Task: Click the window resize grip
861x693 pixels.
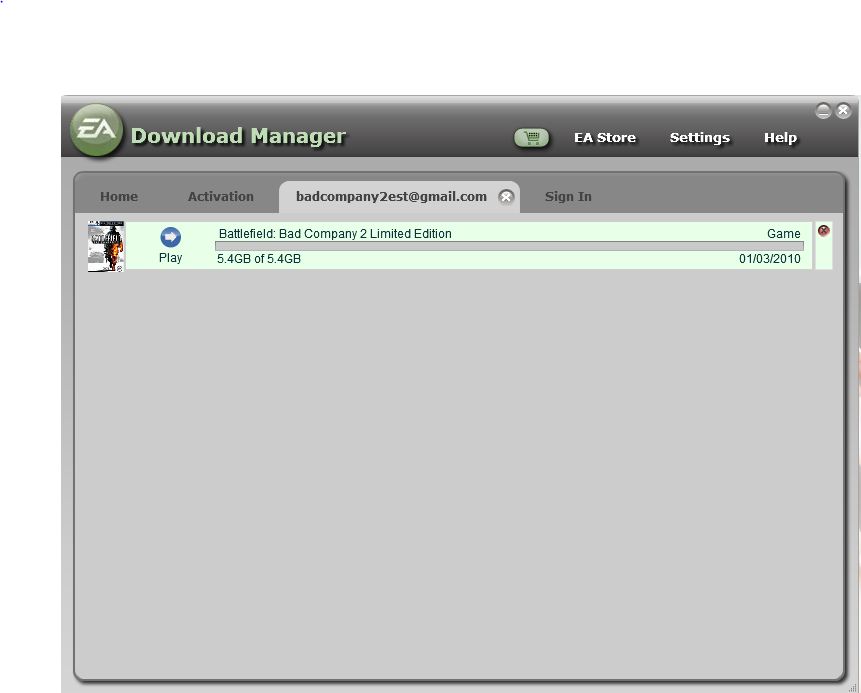Action: (x=852, y=687)
